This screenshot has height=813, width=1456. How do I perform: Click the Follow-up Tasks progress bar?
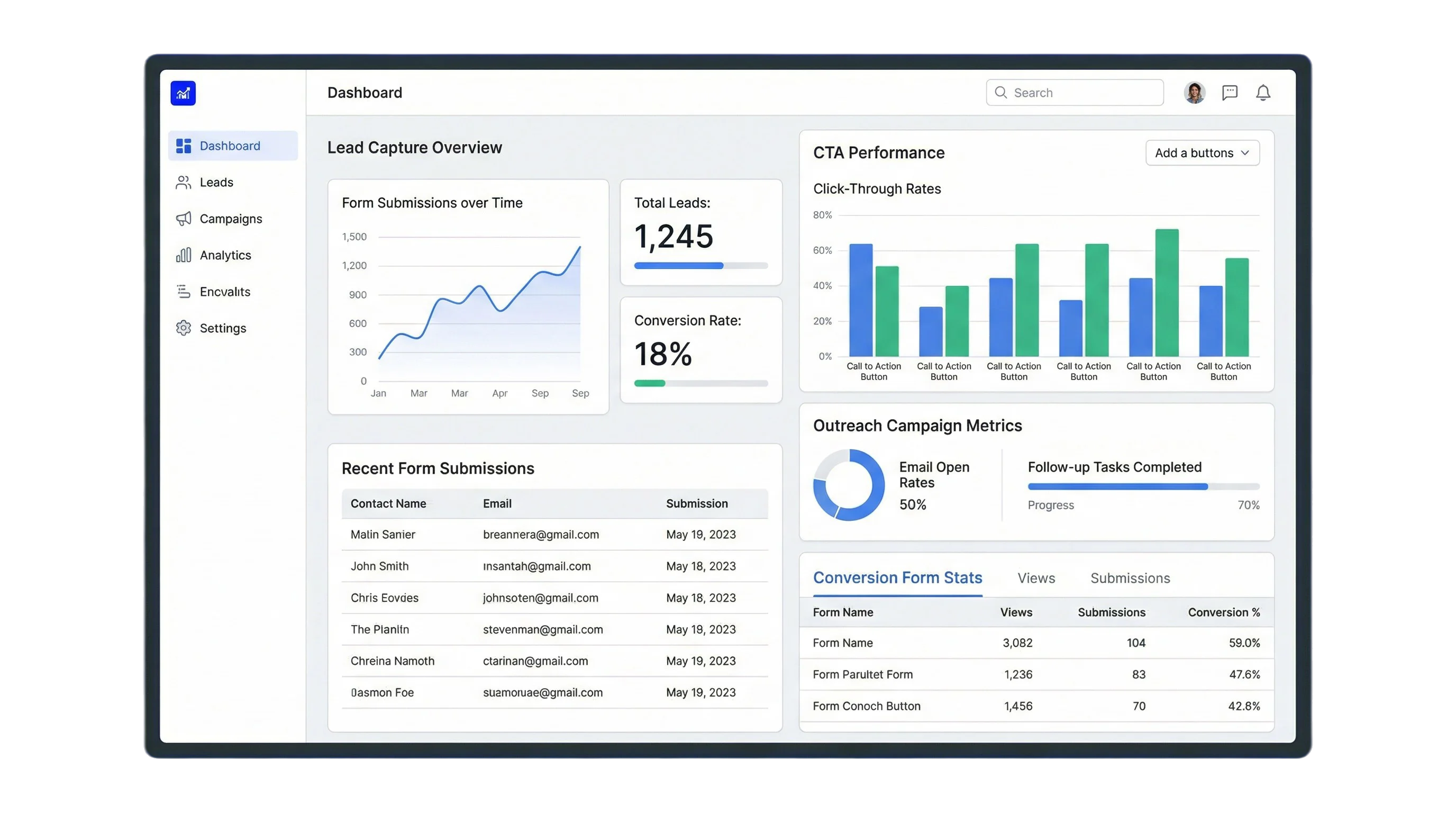1143,487
